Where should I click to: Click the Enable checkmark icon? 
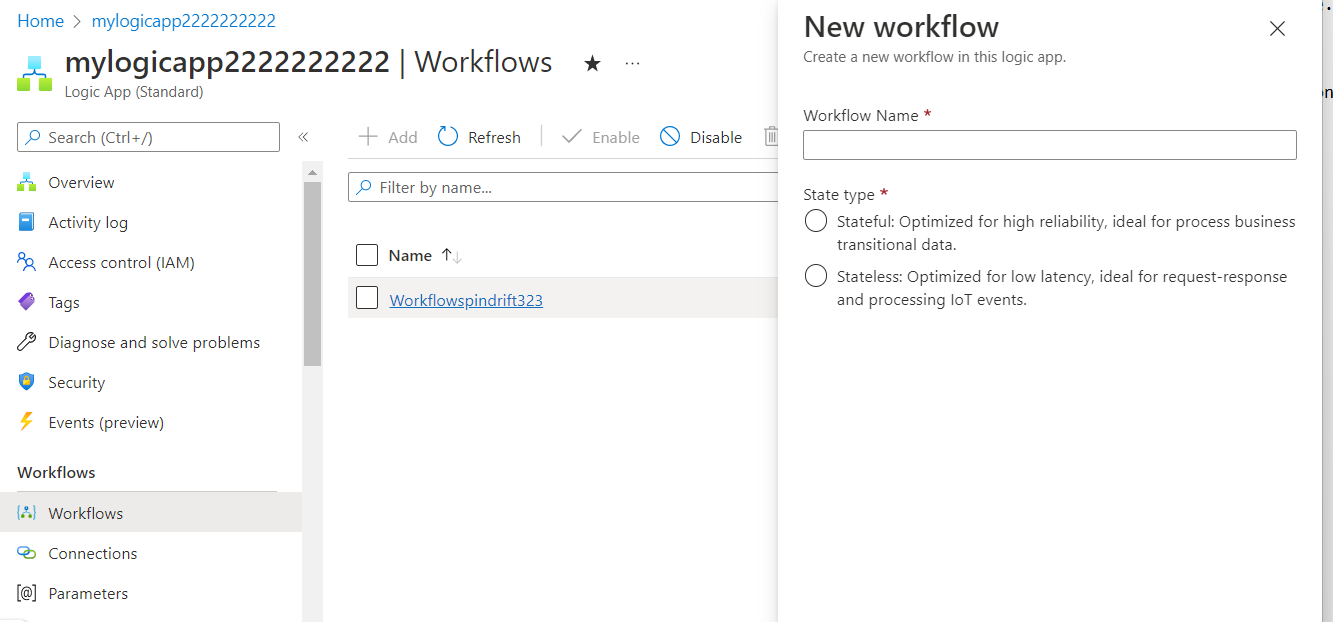(x=572, y=137)
